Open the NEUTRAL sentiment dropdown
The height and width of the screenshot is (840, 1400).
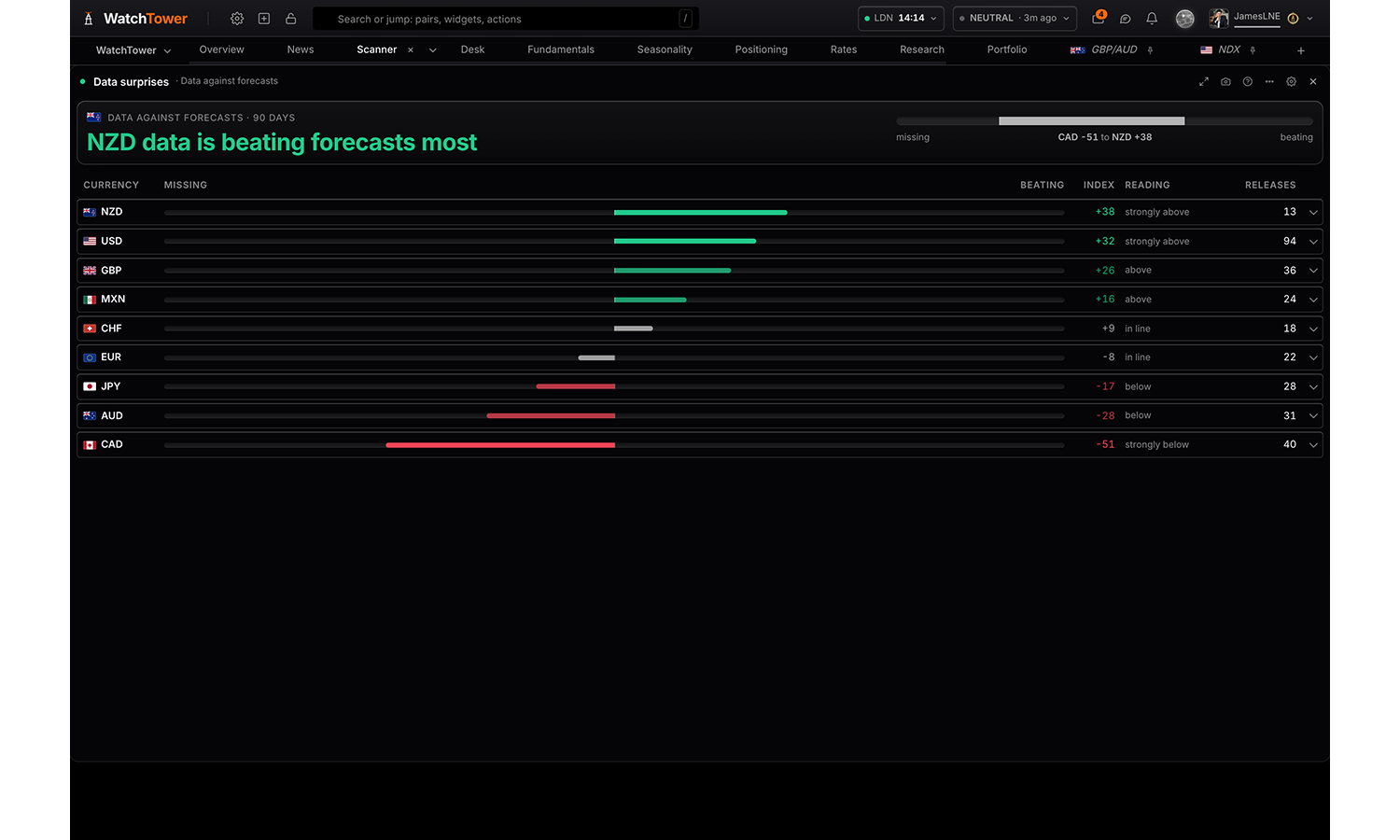point(1015,19)
